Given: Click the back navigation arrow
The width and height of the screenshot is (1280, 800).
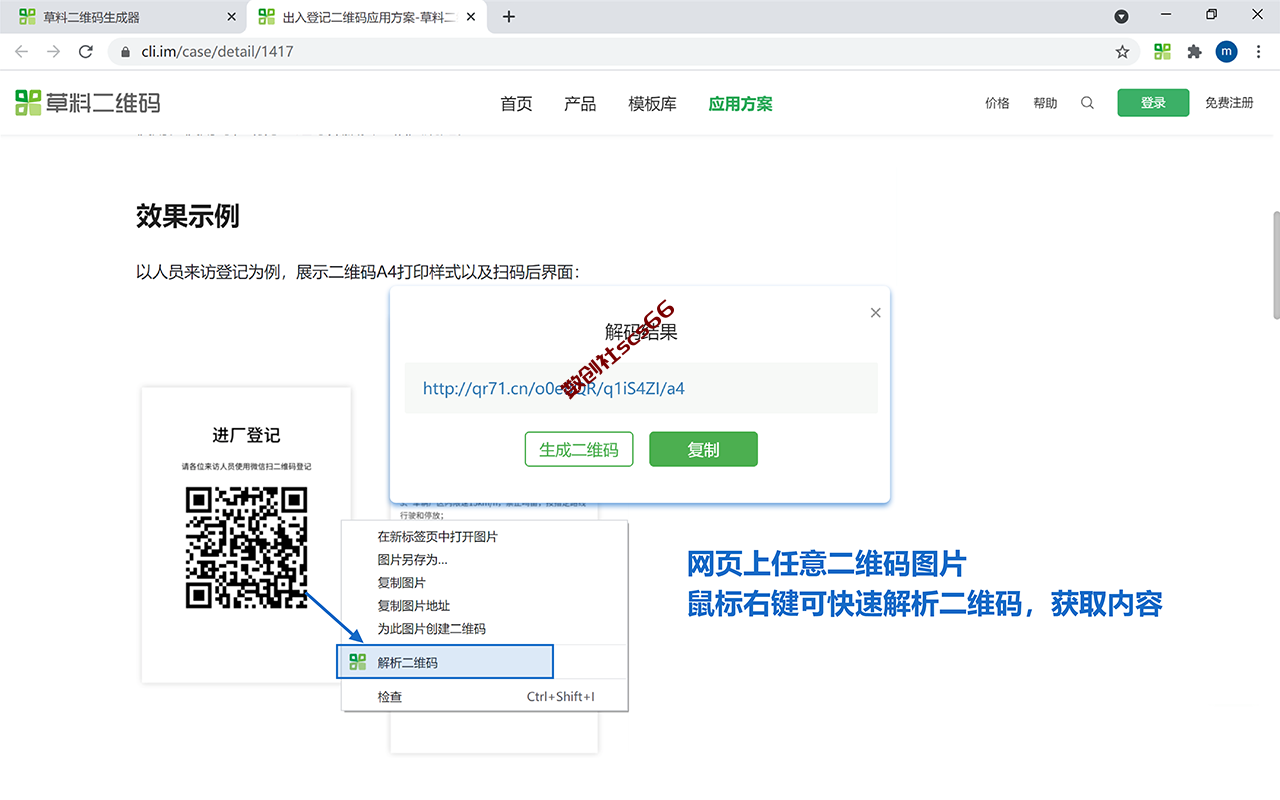Looking at the screenshot, I should 21,51.
